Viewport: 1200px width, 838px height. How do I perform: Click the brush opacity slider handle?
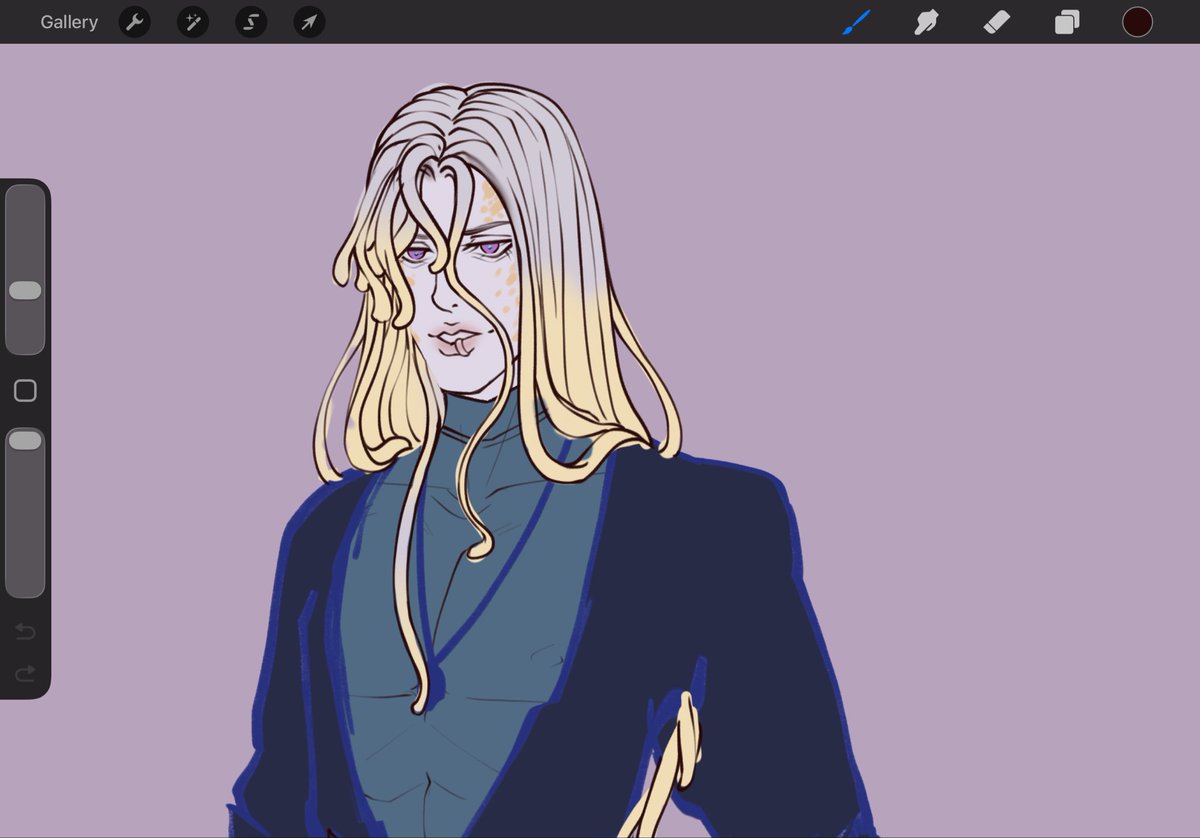tap(25, 440)
